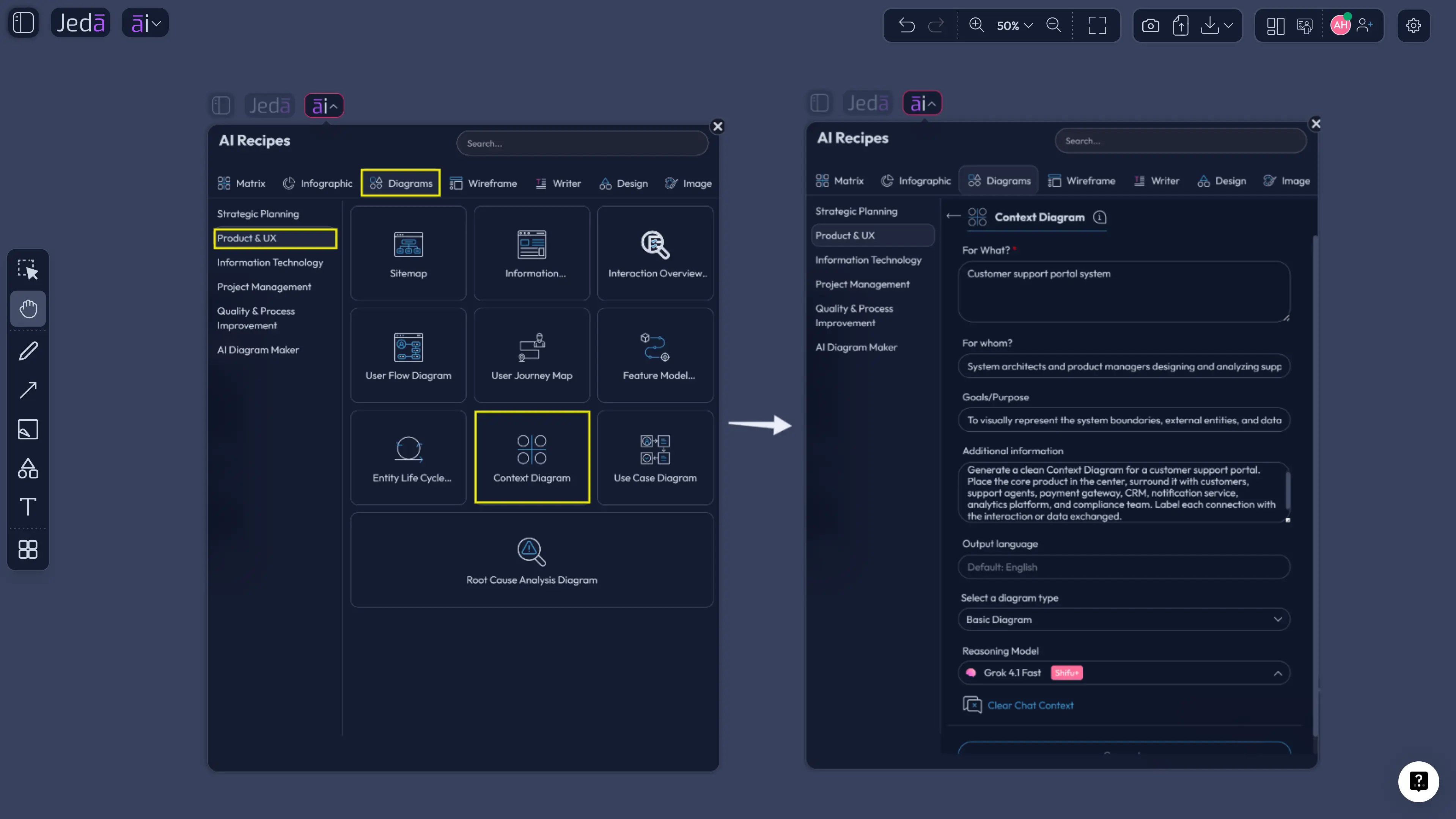
Task: Open the help question mark button
Action: pyautogui.click(x=1418, y=782)
